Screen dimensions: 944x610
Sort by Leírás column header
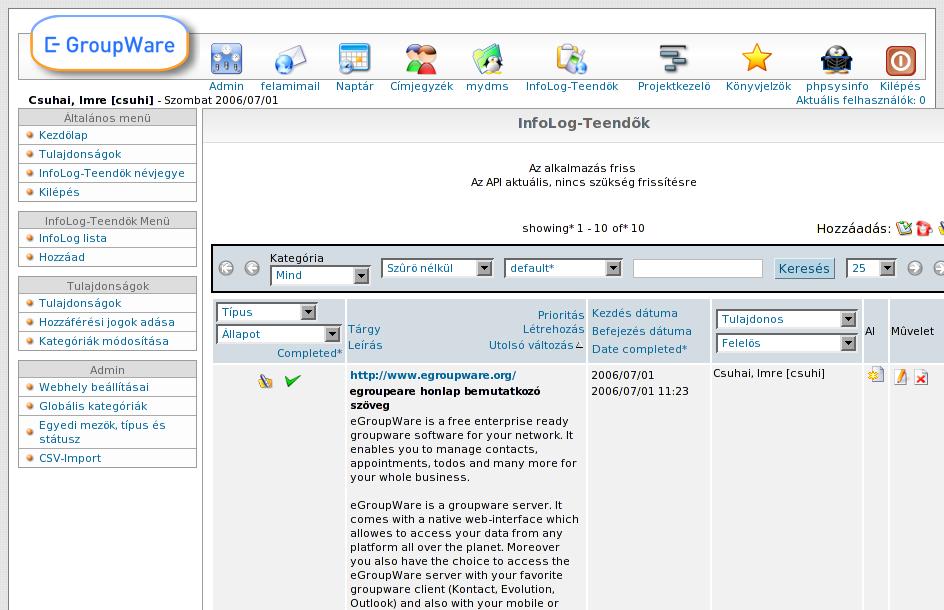click(365, 345)
